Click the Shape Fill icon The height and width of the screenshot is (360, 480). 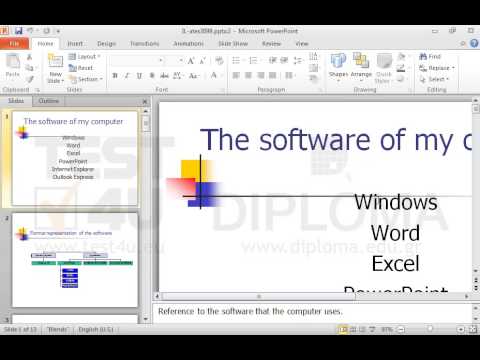[x=402, y=57]
